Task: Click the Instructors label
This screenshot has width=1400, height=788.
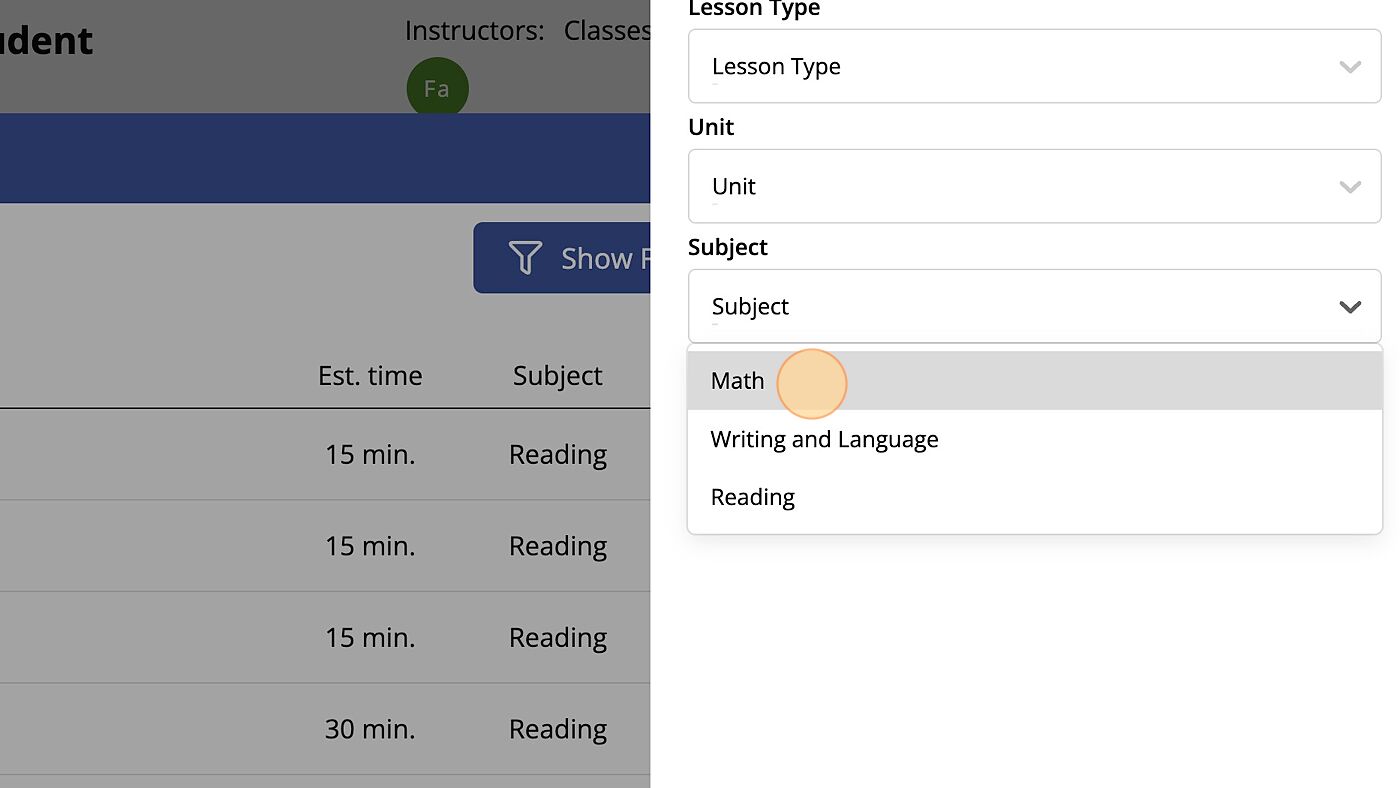Action: point(474,31)
